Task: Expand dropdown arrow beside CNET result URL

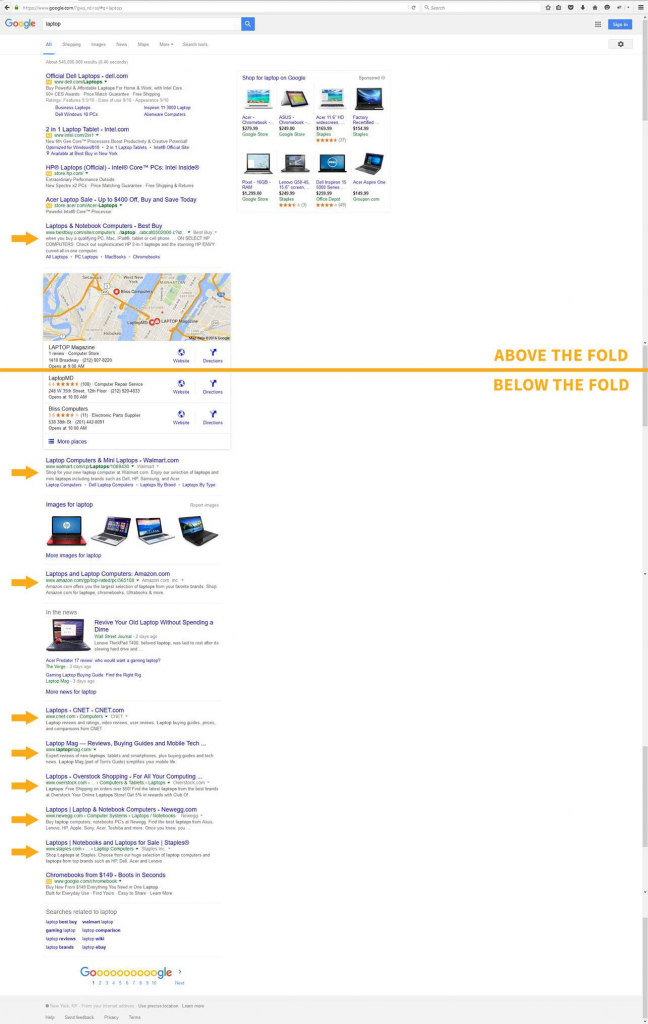Action: (106, 716)
